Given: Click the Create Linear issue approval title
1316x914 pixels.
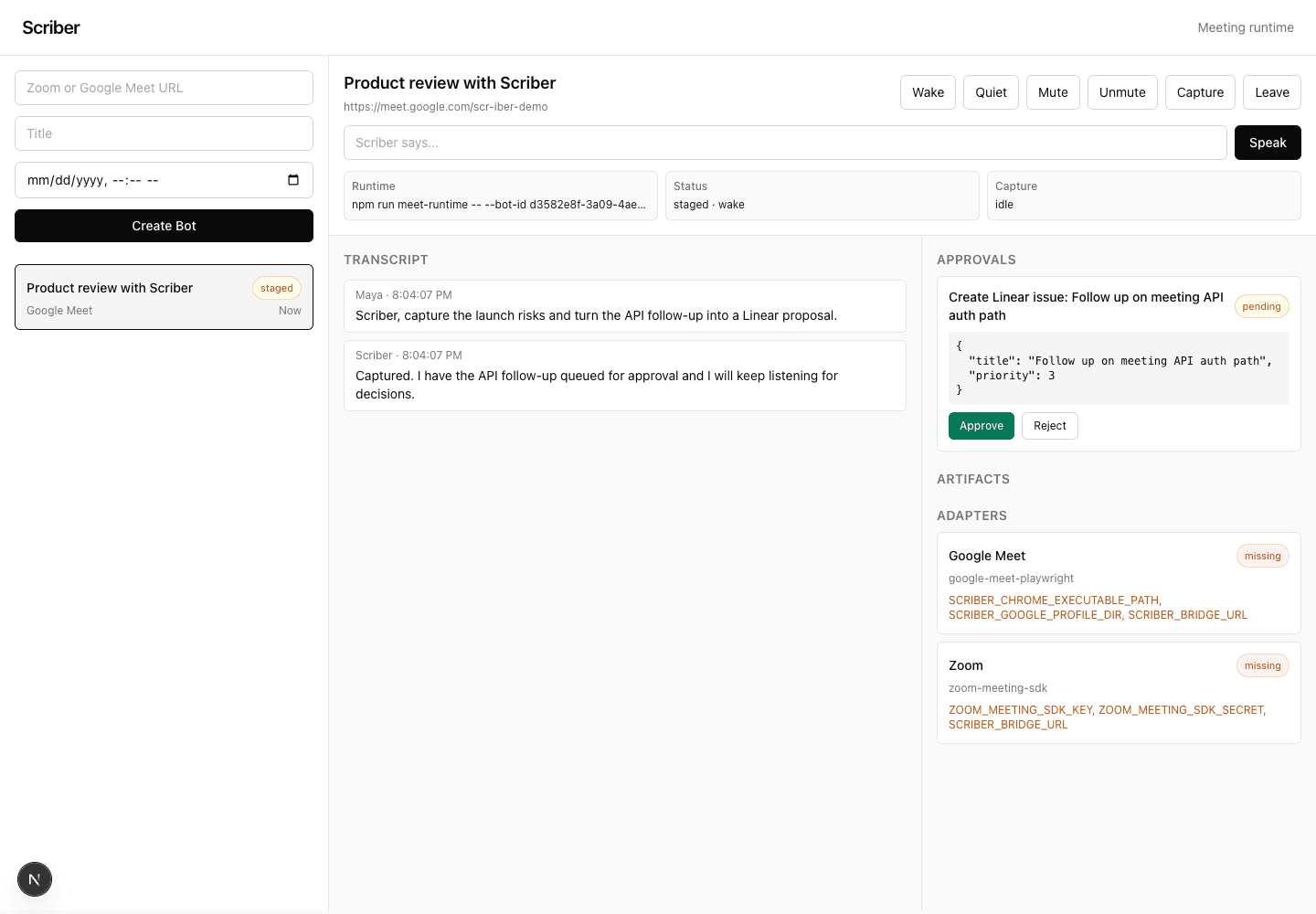Looking at the screenshot, I should pos(1086,306).
